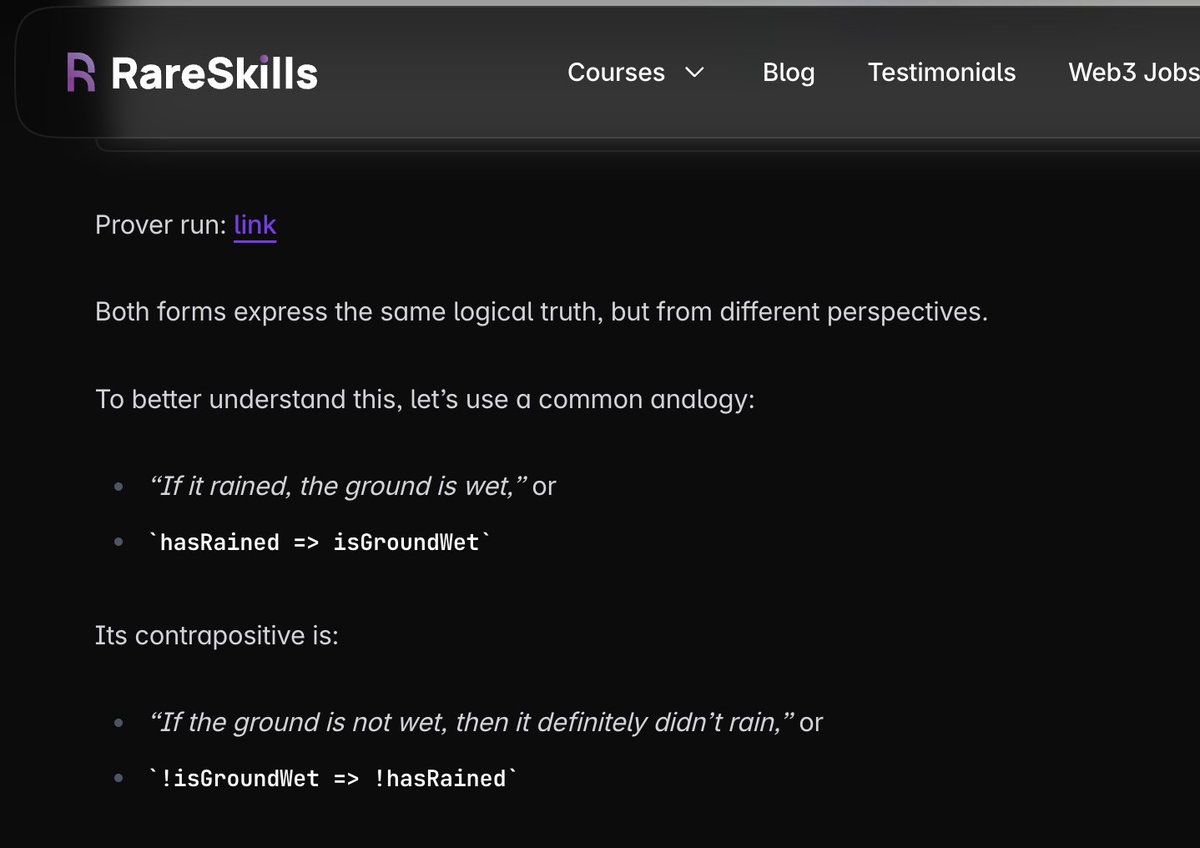
Task: Click the quote 'If it rained, the ground is wet'
Action: (x=339, y=486)
